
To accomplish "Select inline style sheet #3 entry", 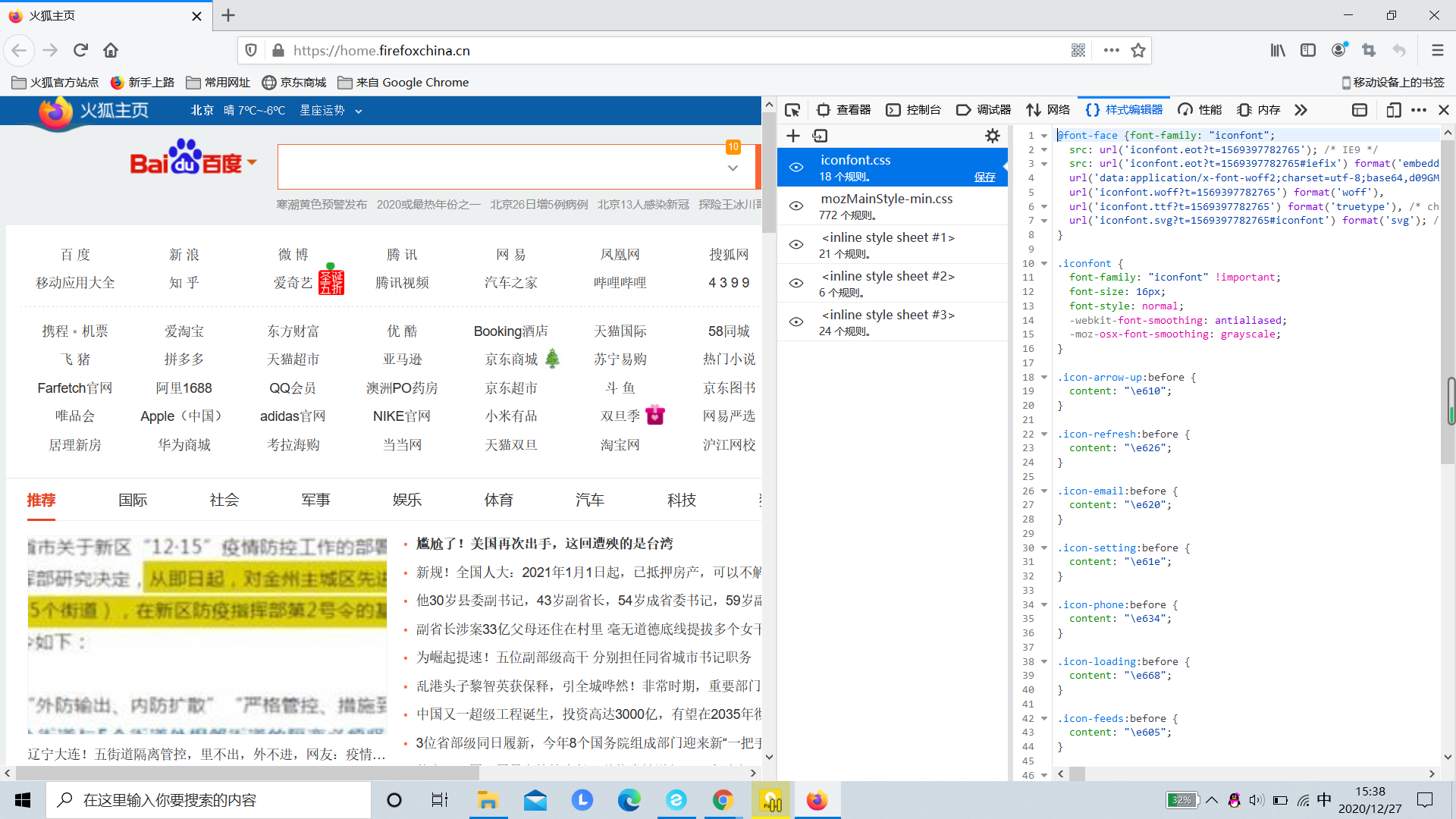I will click(x=893, y=322).
